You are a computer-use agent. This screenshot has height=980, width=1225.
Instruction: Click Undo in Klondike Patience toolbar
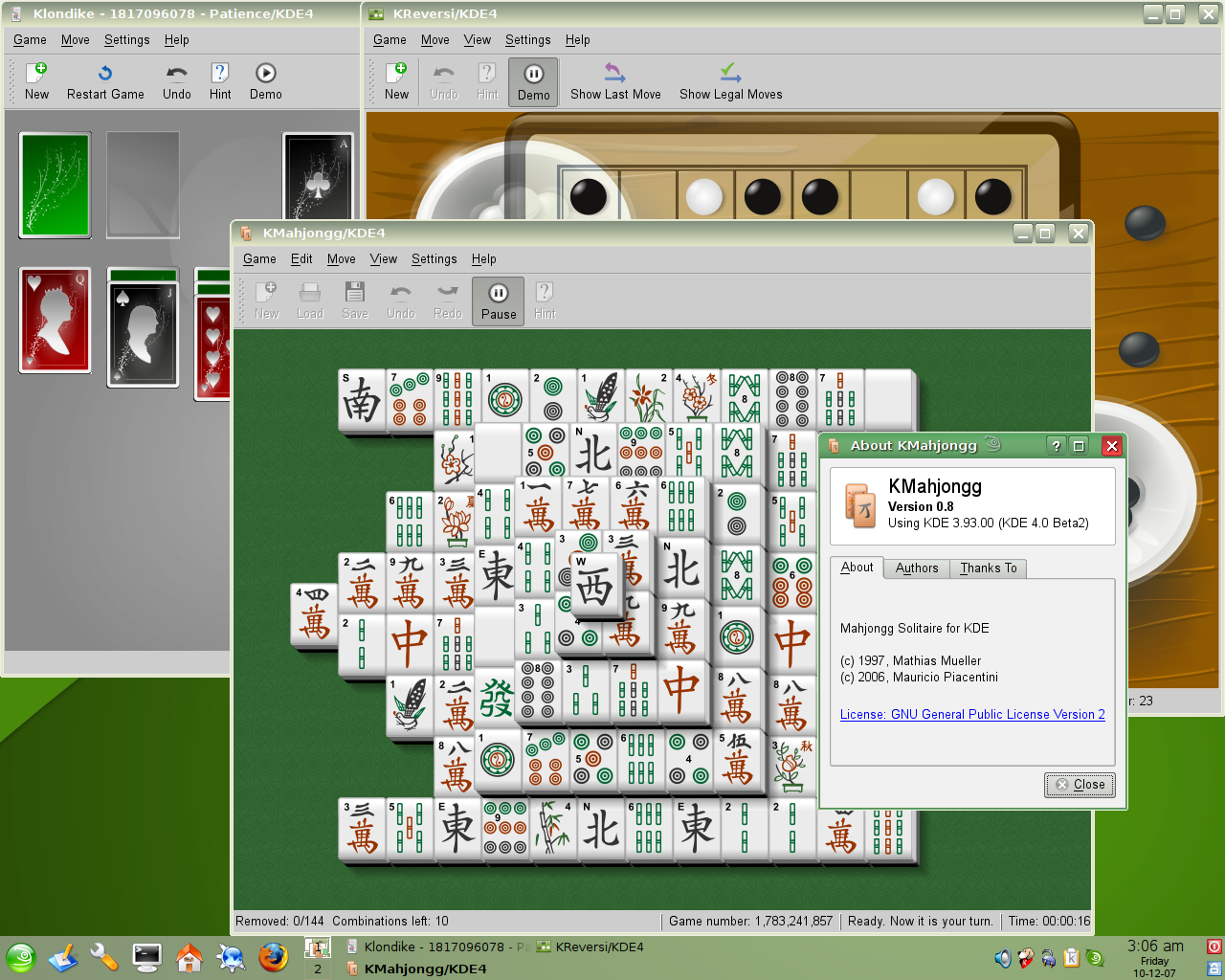[x=176, y=80]
